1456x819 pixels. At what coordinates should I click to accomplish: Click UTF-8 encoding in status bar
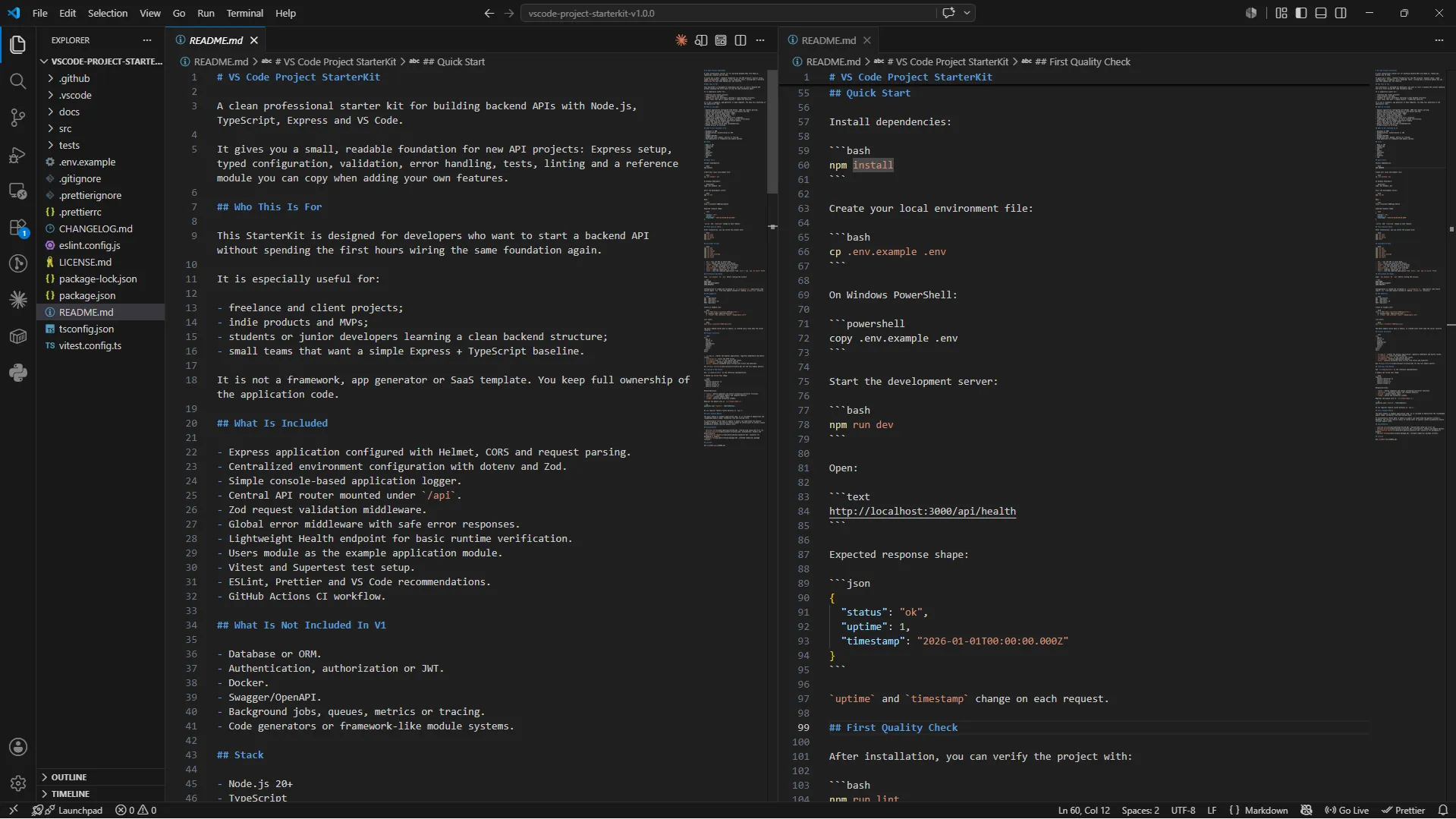1183,810
